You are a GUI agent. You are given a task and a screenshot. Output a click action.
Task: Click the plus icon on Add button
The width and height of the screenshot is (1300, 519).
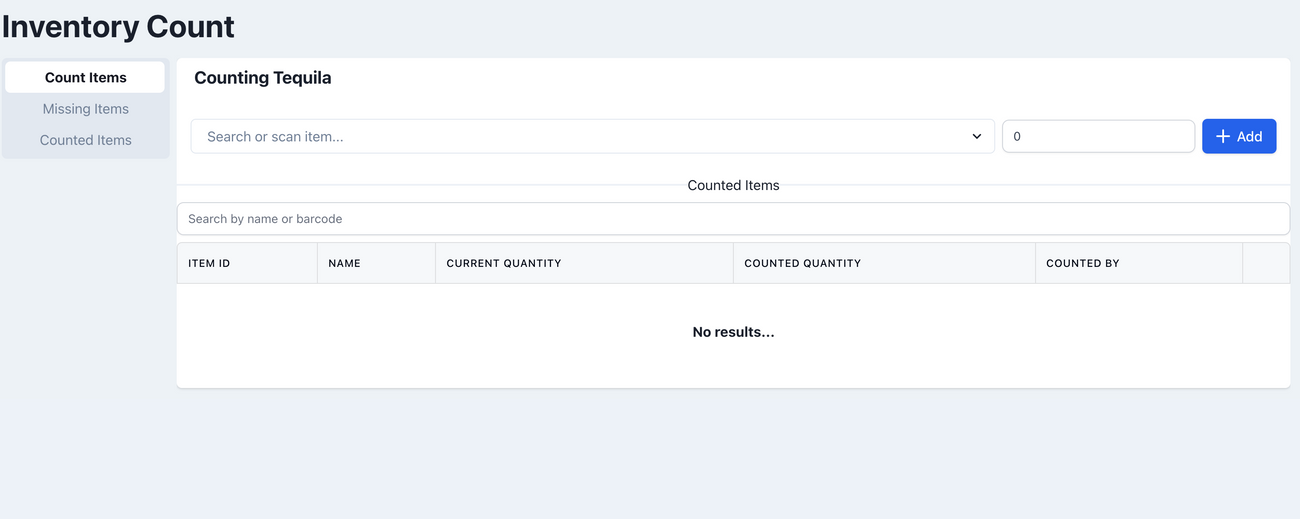(1222, 137)
